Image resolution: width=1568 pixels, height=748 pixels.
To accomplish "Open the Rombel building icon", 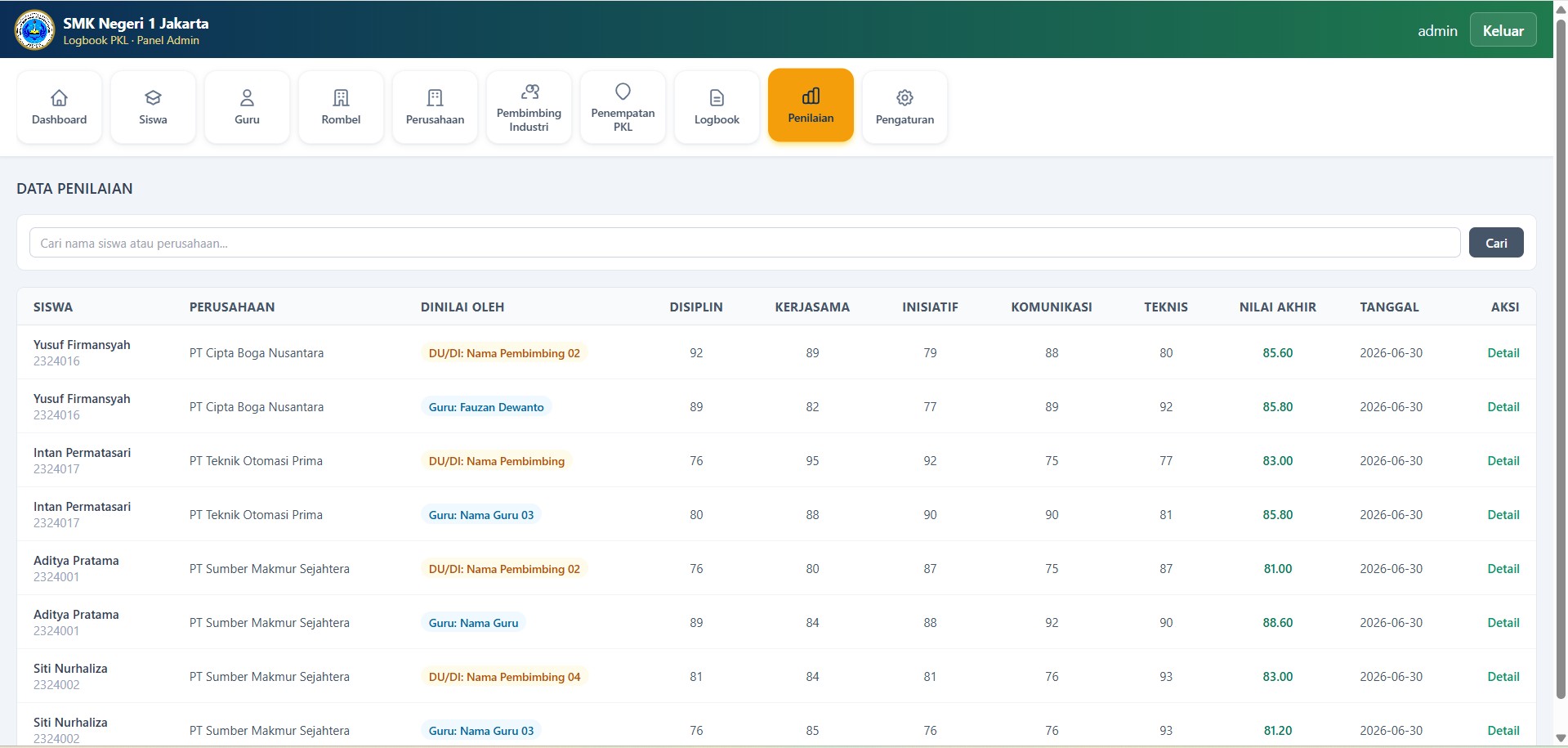I will tap(341, 98).
